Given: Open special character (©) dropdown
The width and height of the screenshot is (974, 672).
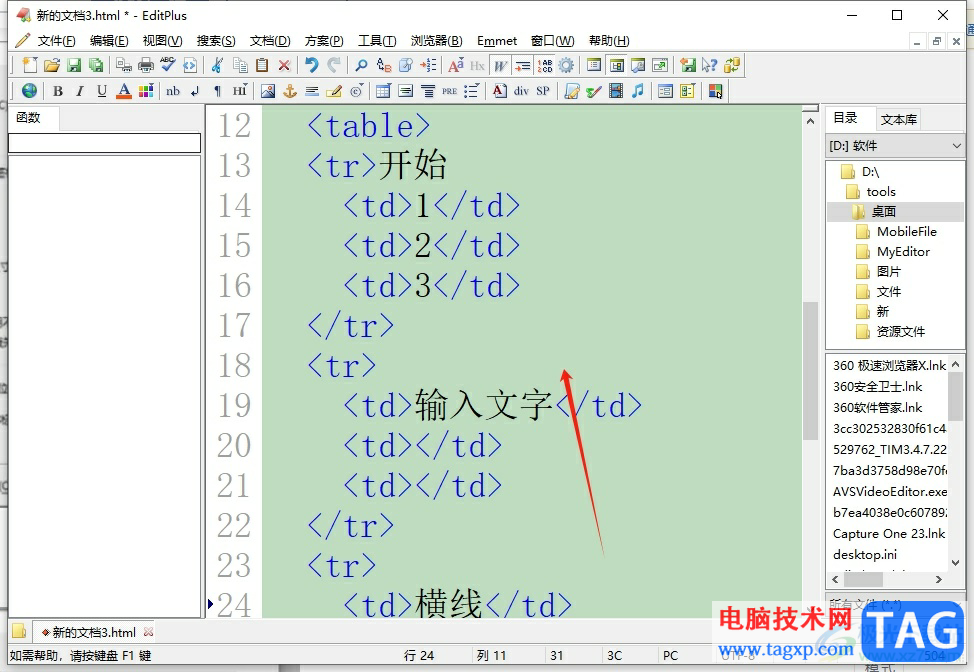Looking at the screenshot, I should [x=357, y=91].
